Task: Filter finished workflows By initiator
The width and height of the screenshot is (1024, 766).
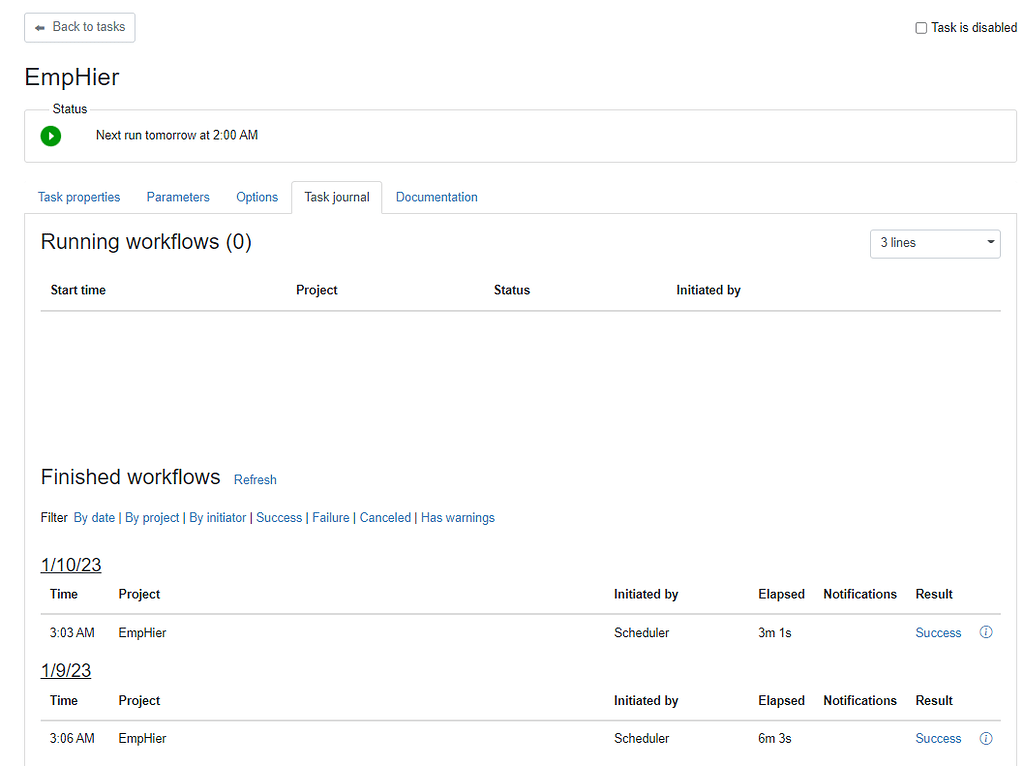Action: pos(217,518)
